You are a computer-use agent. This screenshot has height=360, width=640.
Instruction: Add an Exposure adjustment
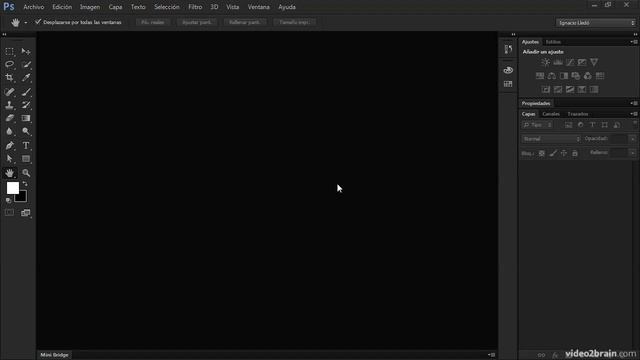click(x=582, y=62)
